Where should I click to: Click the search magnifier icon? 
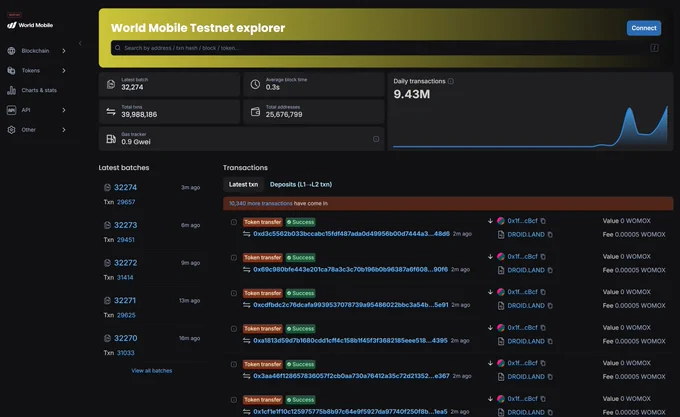click(x=118, y=48)
